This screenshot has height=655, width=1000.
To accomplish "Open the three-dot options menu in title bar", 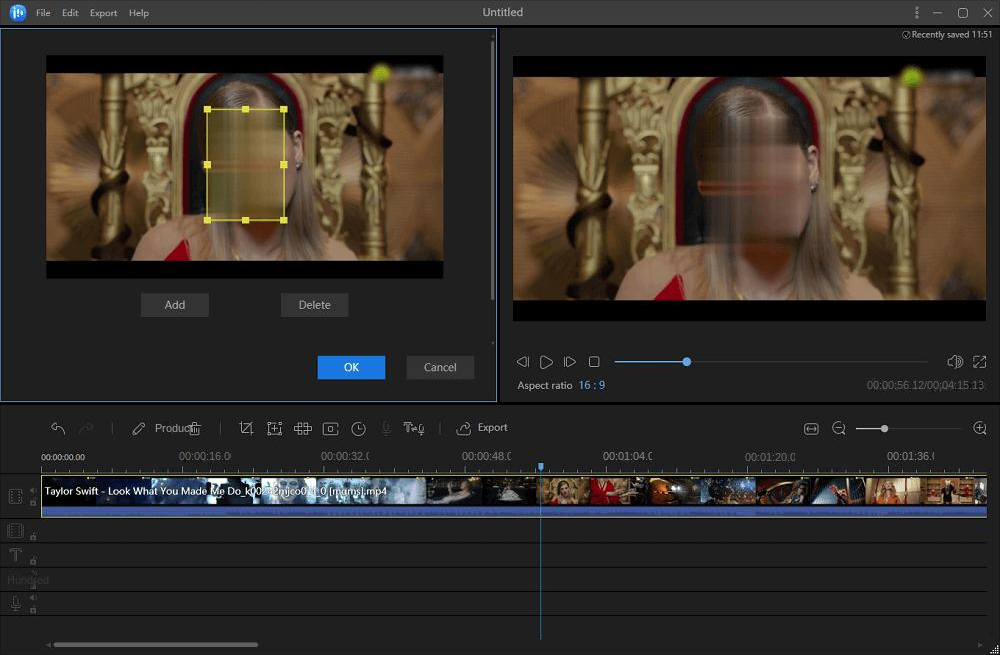I will [917, 13].
